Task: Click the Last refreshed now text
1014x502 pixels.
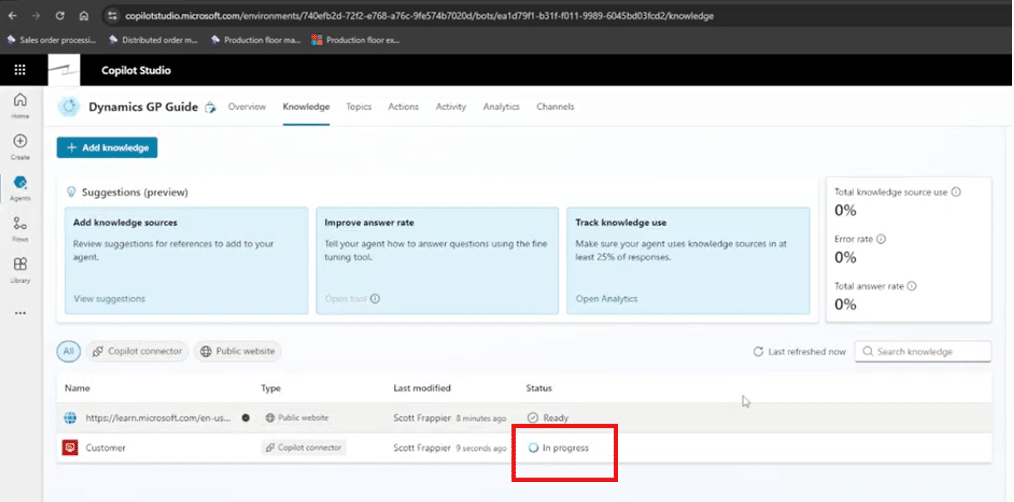Action: [x=806, y=352]
